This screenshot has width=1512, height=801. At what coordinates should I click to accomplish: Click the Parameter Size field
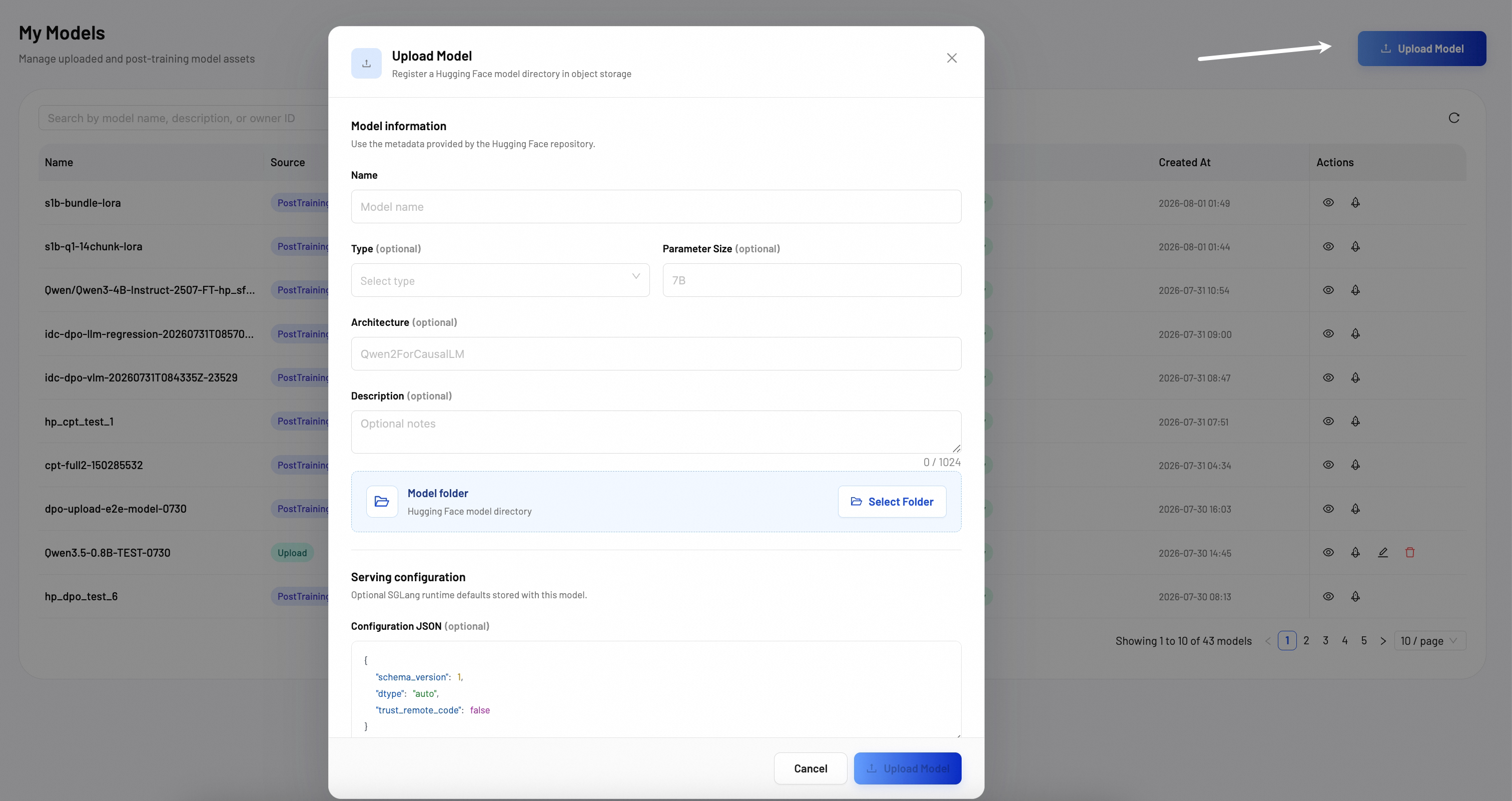tap(812, 280)
